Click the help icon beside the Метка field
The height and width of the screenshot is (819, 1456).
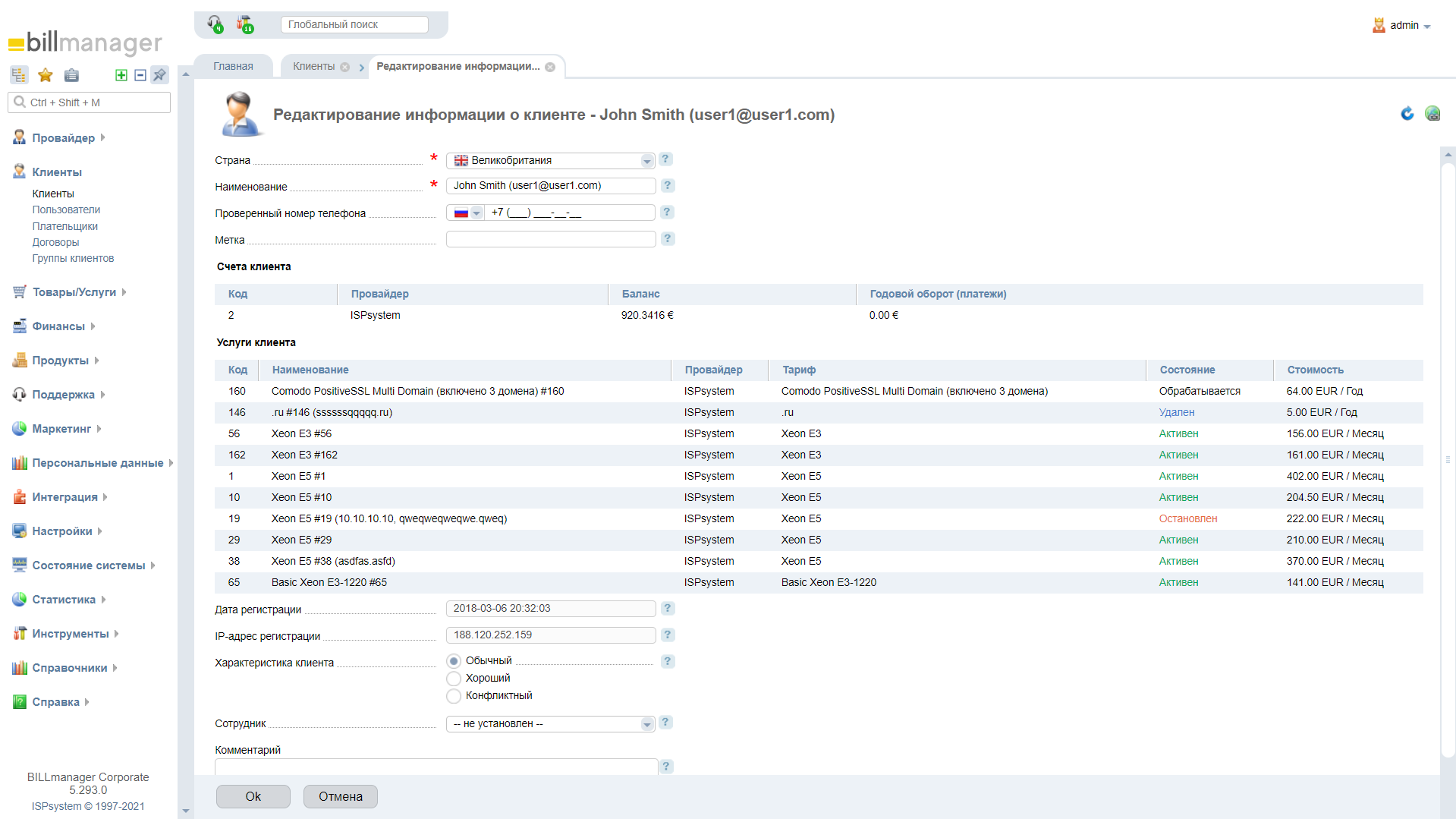(x=667, y=239)
